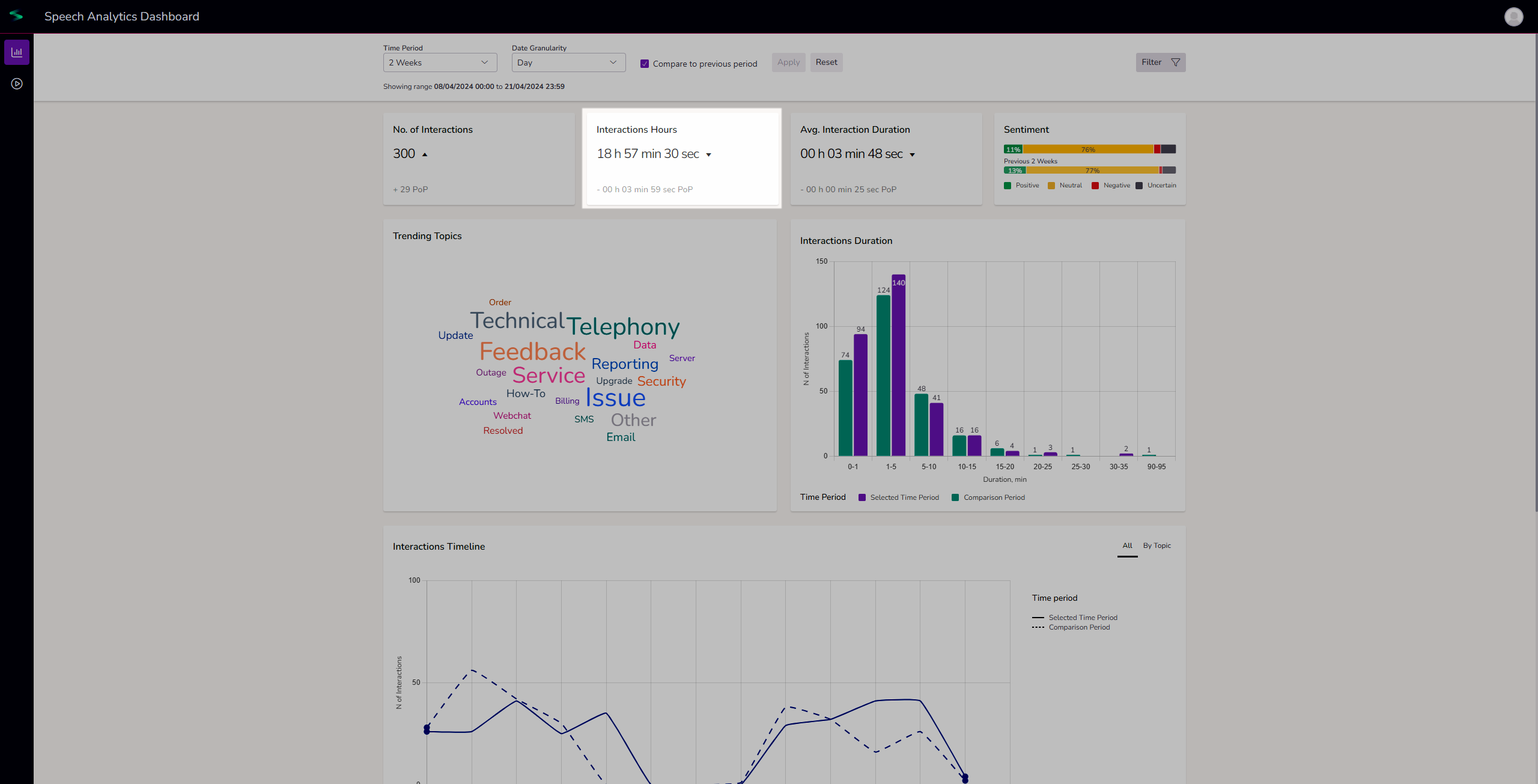
Task: Switch timeline to the All tab
Action: (x=1127, y=545)
